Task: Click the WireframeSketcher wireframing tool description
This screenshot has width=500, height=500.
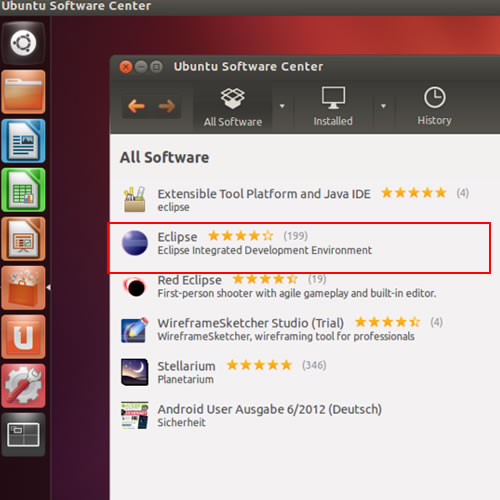Action: pos(286,336)
